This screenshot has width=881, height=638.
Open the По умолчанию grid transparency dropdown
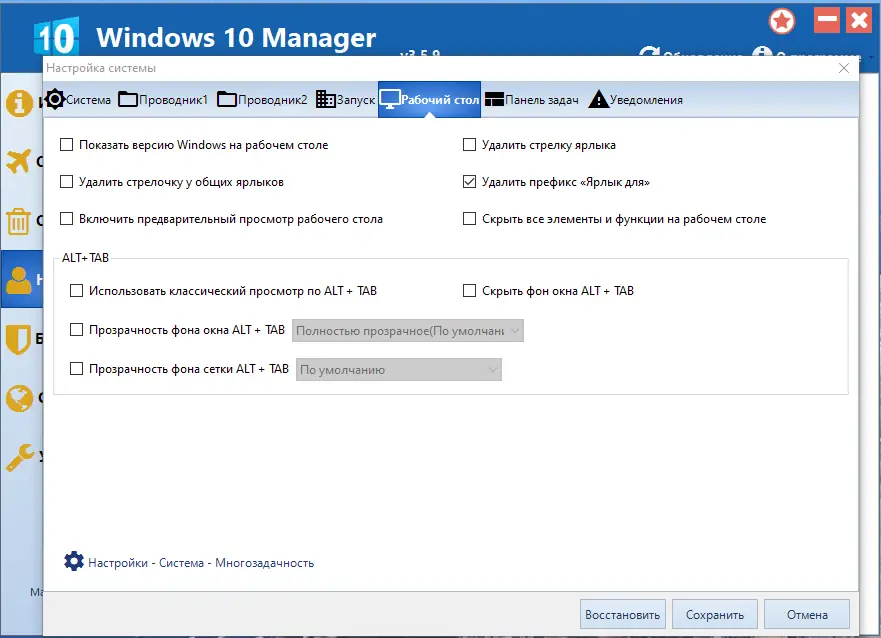(x=399, y=370)
